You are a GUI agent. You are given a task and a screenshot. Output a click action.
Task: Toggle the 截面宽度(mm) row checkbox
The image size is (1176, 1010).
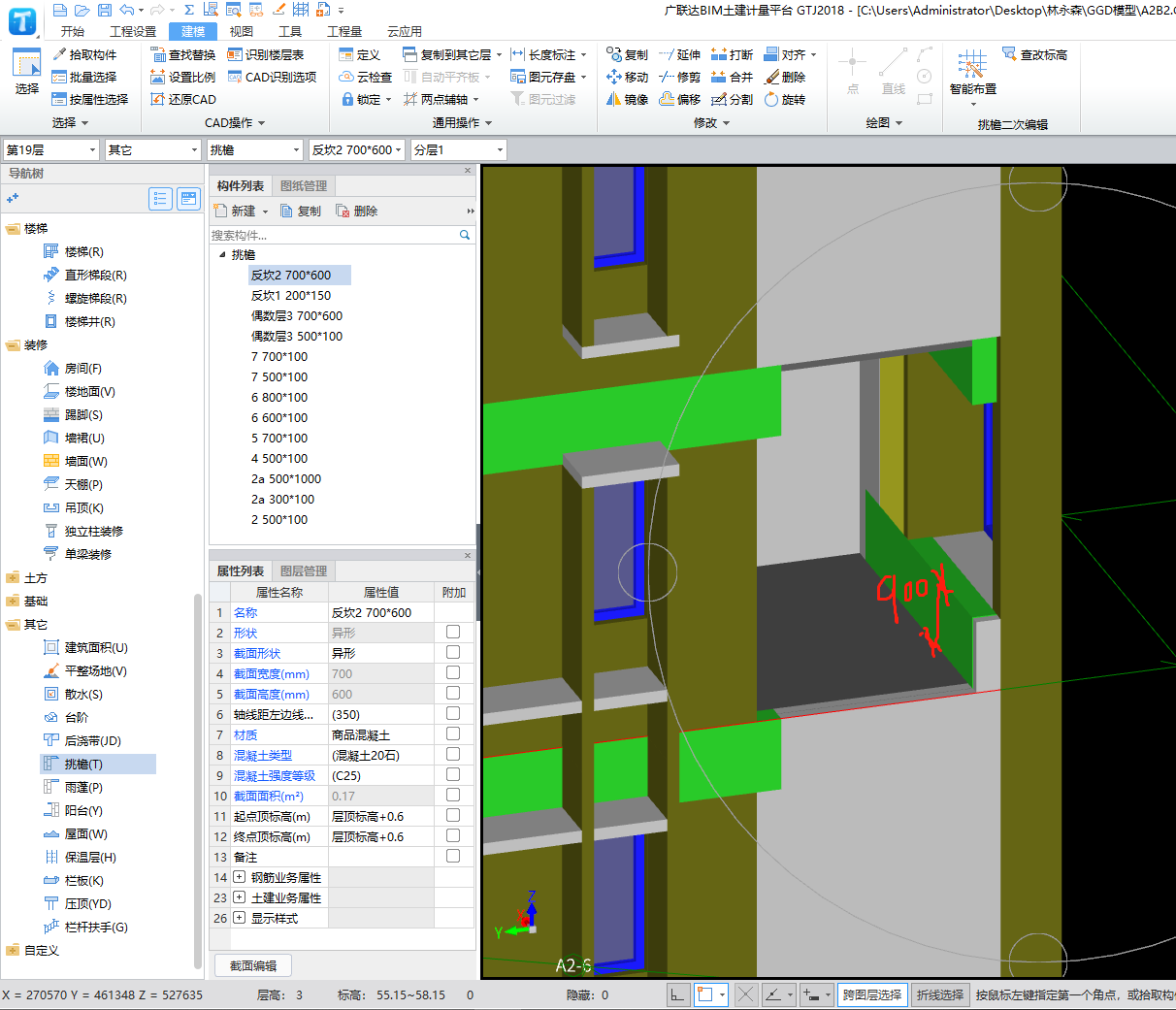(x=453, y=672)
